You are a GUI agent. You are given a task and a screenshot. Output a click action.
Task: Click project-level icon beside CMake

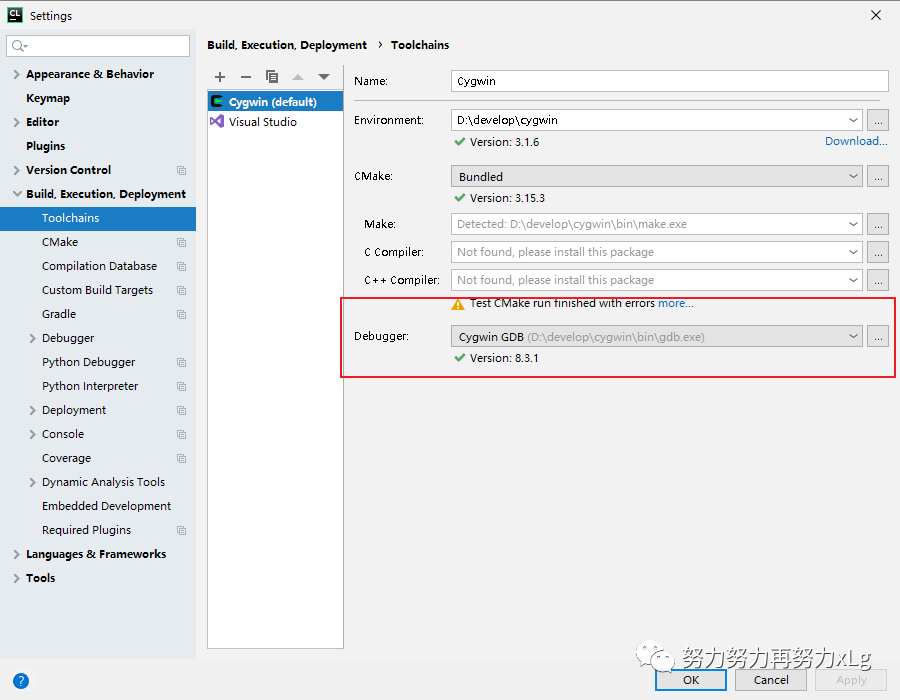coord(181,243)
